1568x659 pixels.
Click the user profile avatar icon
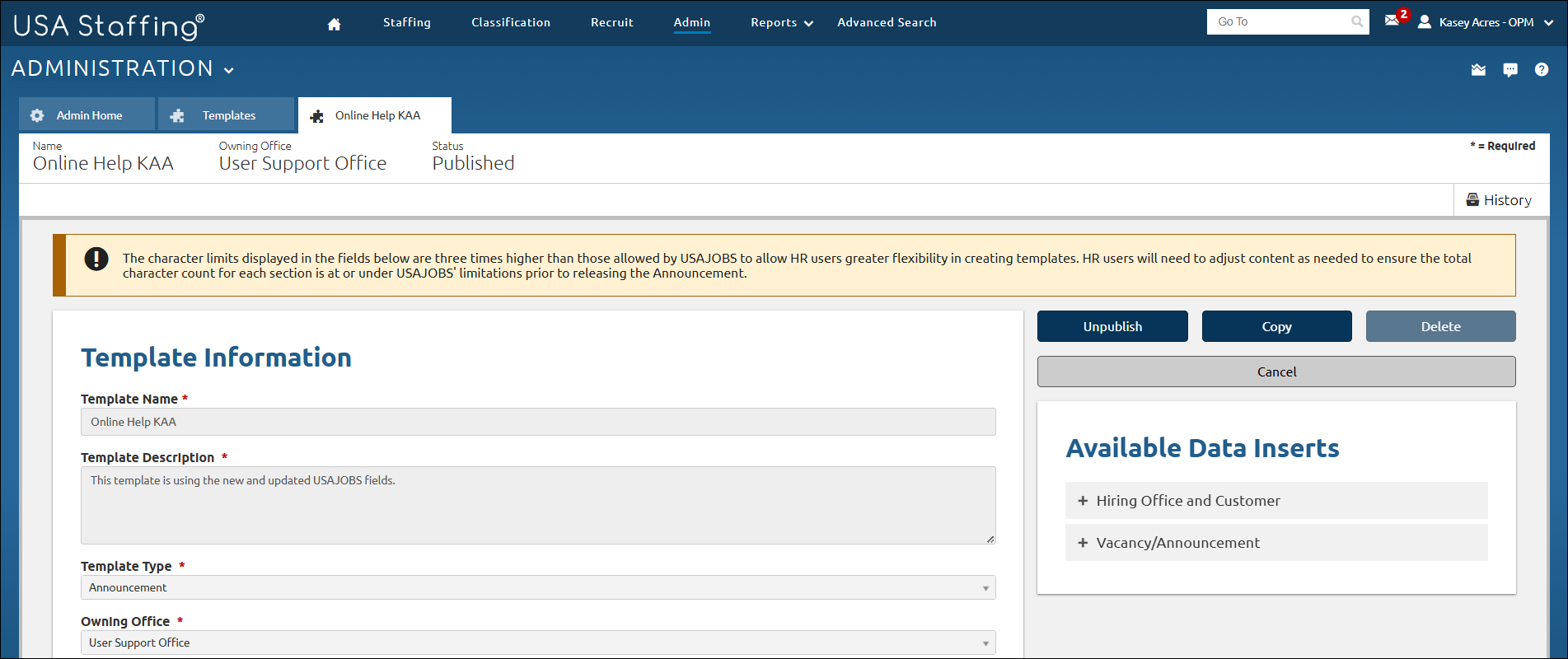[1424, 21]
